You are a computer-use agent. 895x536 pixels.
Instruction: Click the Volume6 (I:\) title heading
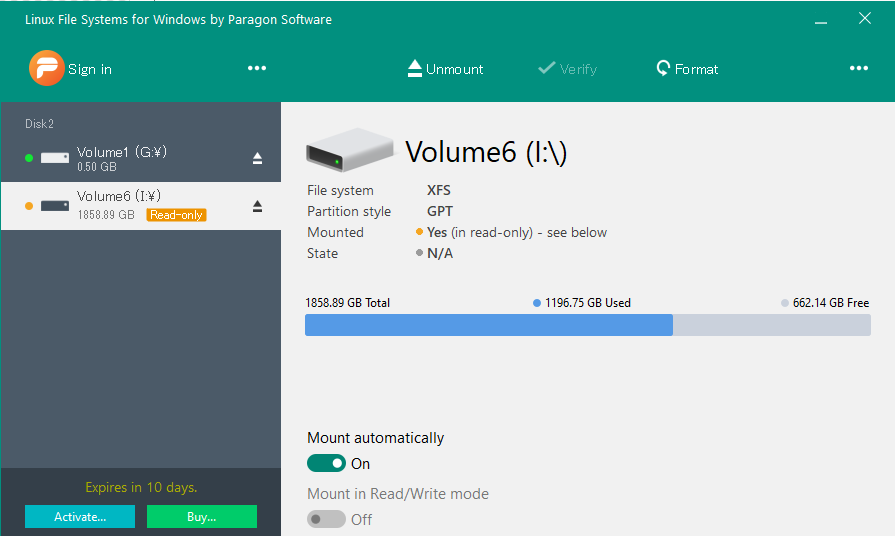click(x=486, y=152)
